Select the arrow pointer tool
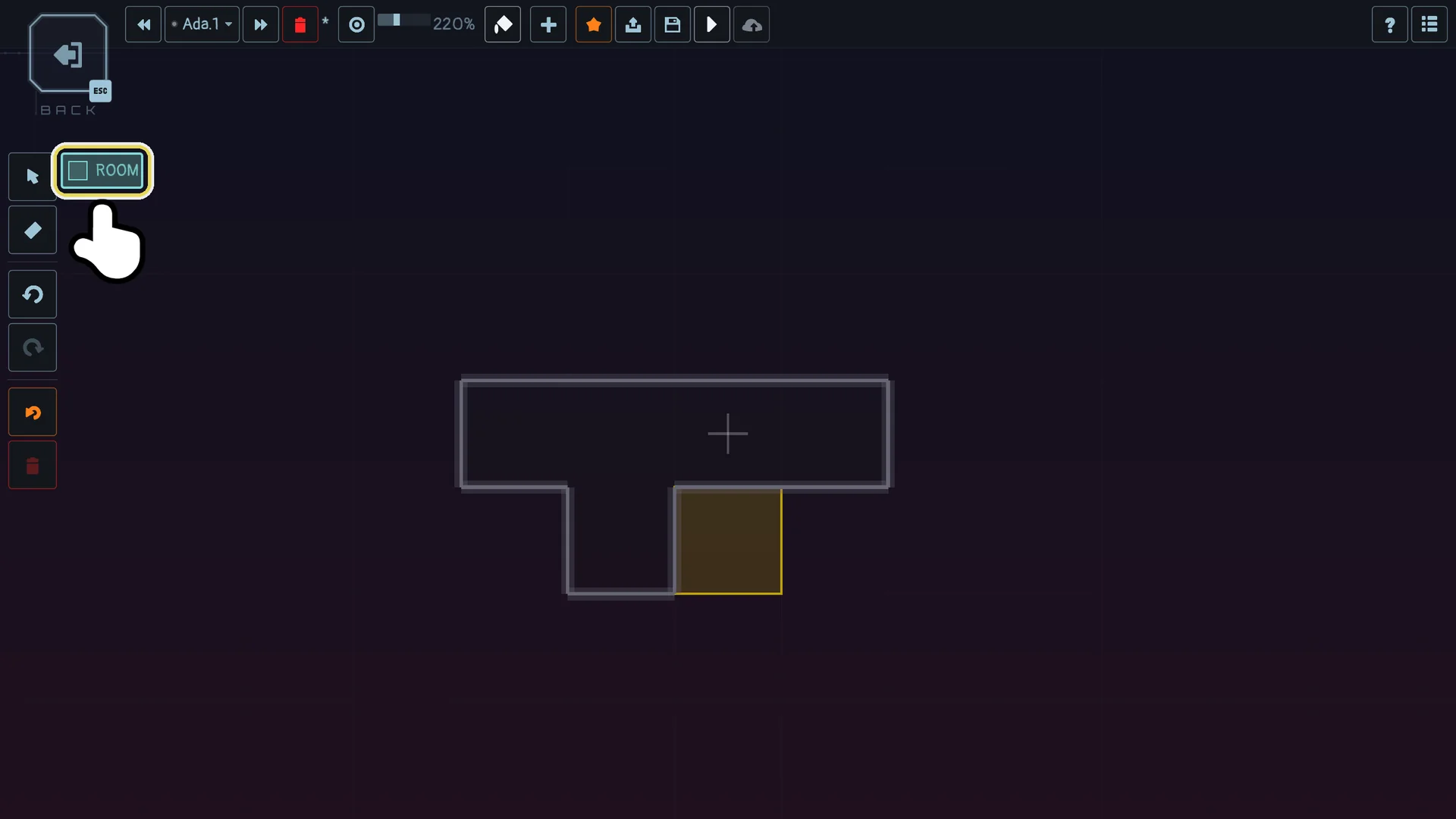 click(33, 177)
